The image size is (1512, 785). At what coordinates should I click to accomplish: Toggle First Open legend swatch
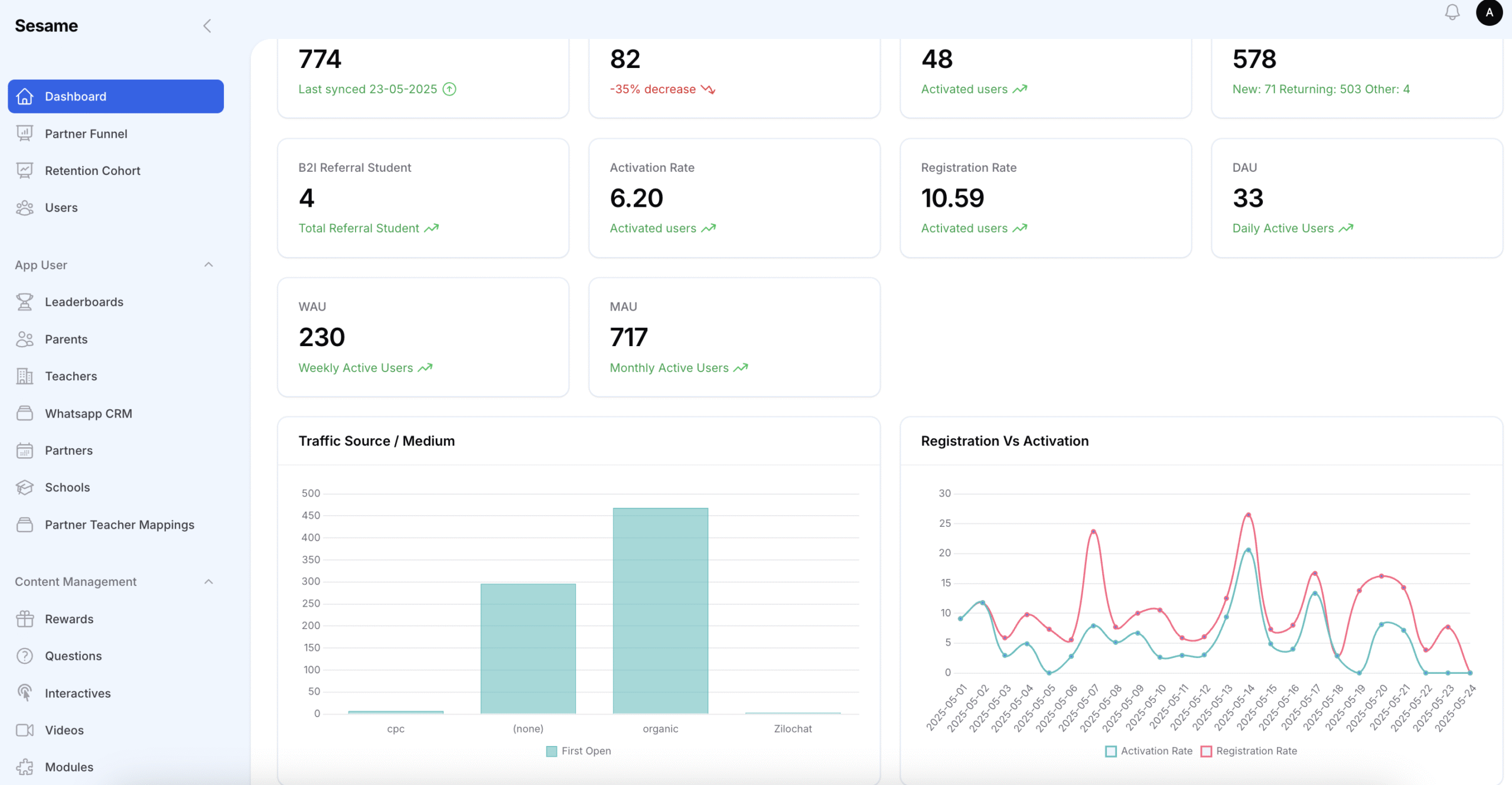tap(552, 751)
